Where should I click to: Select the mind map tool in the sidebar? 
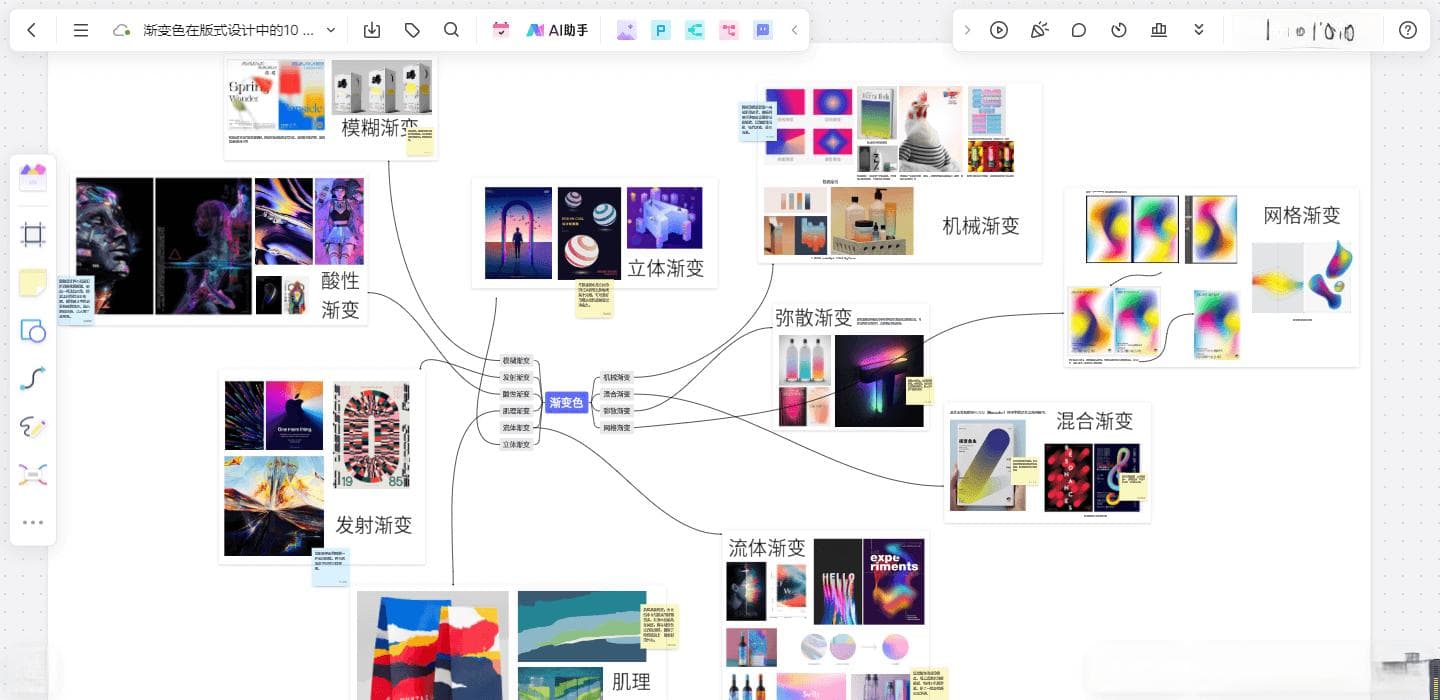33,475
